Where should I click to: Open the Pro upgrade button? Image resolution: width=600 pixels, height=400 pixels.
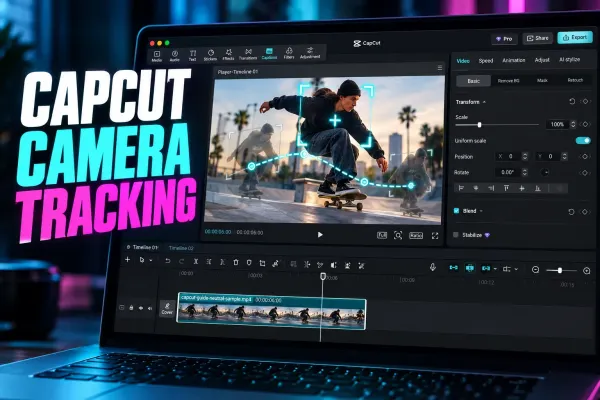coord(504,39)
